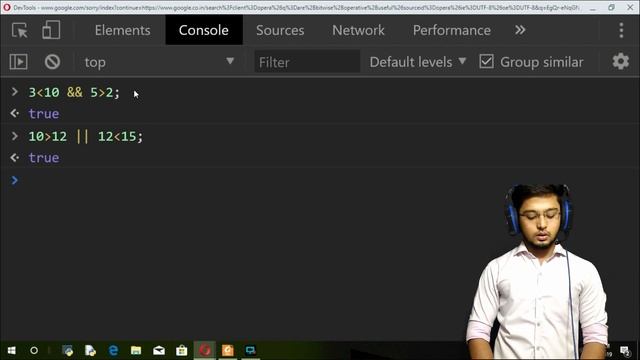The width and height of the screenshot is (640, 360).
Task: Open the Mail app in taskbar
Action: (x=159, y=350)
